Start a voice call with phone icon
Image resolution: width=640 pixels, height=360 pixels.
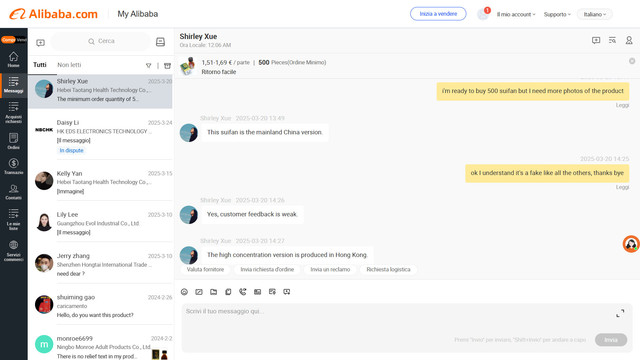[x=243, y=292]
